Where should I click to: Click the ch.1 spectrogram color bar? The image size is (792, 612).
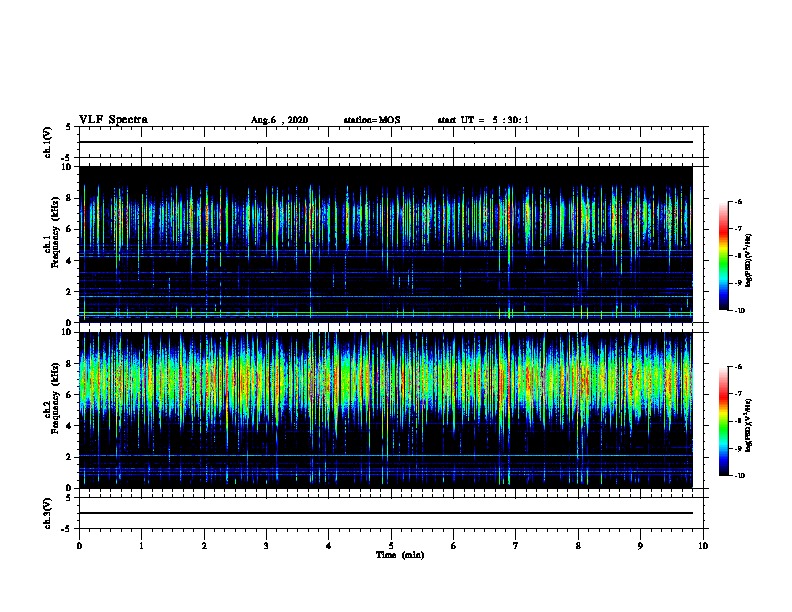724,256
